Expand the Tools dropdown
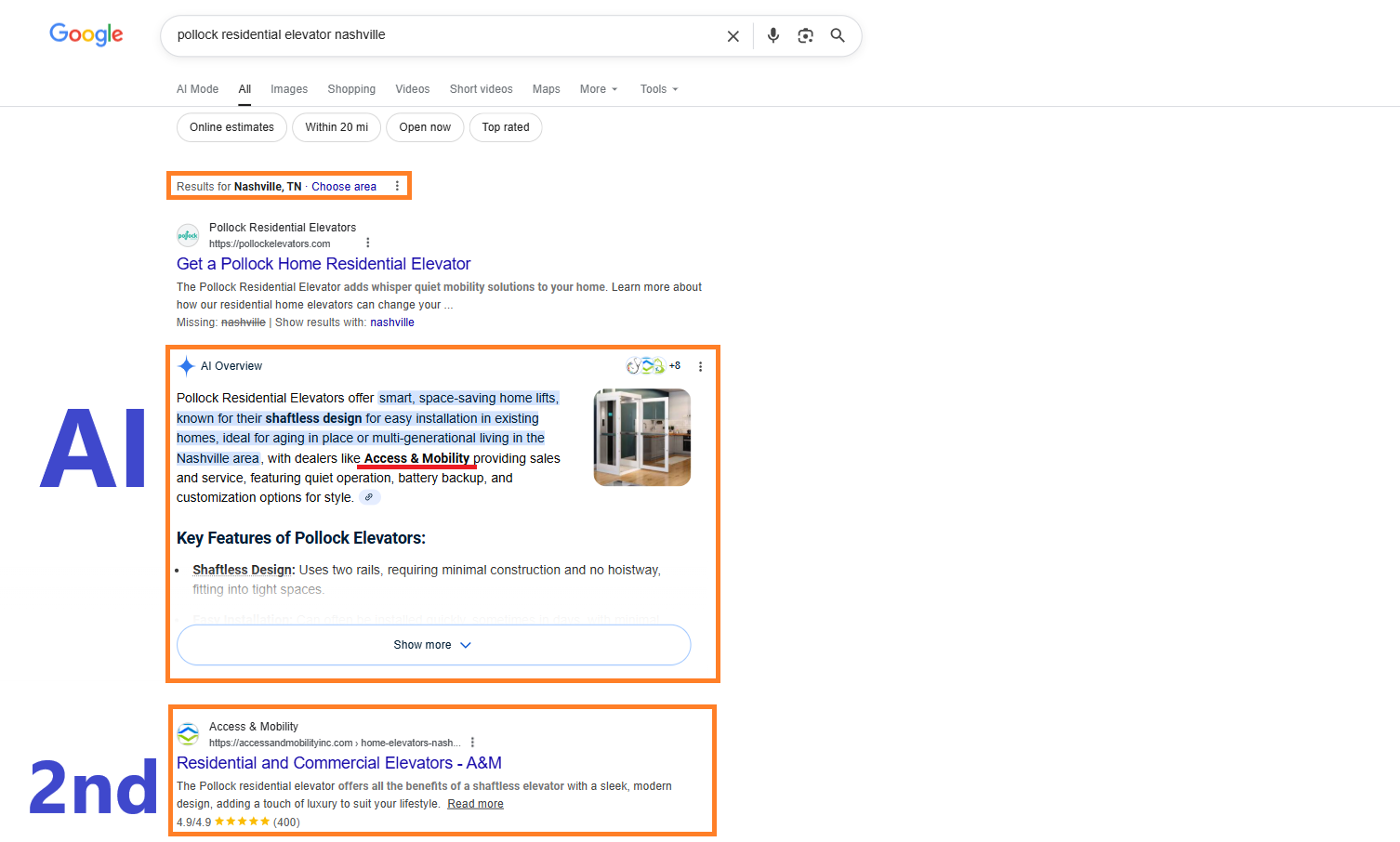The height and width of the screenshot is (842, 1400). (659, 89)
